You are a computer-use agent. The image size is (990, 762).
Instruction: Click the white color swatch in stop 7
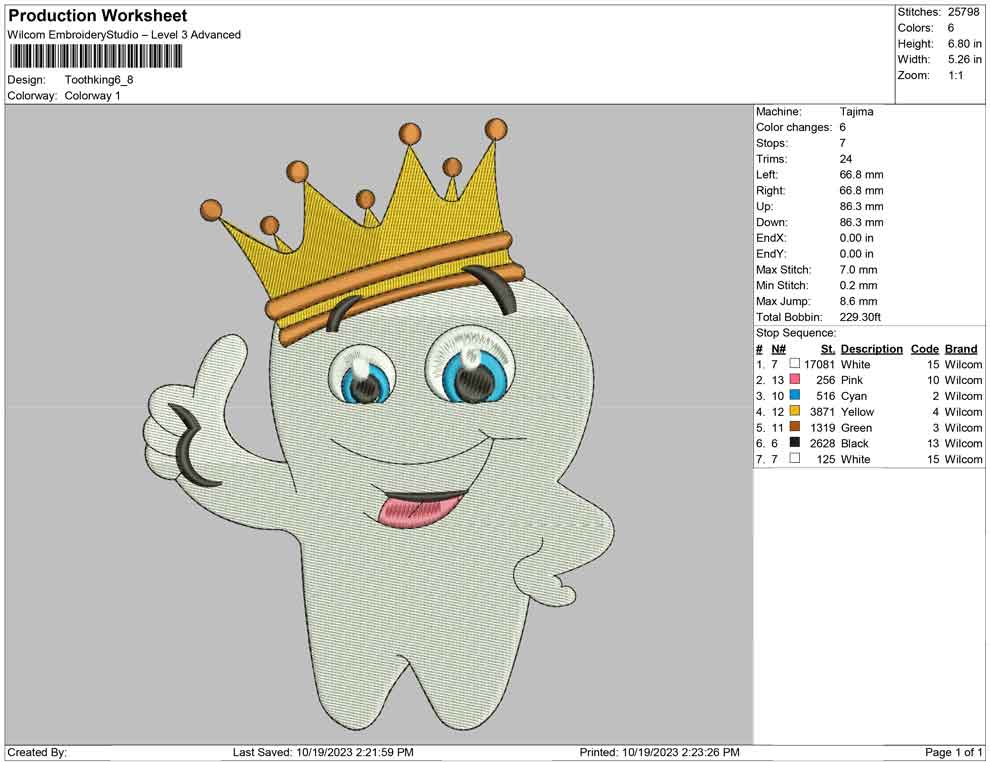(x=795, y=458)
